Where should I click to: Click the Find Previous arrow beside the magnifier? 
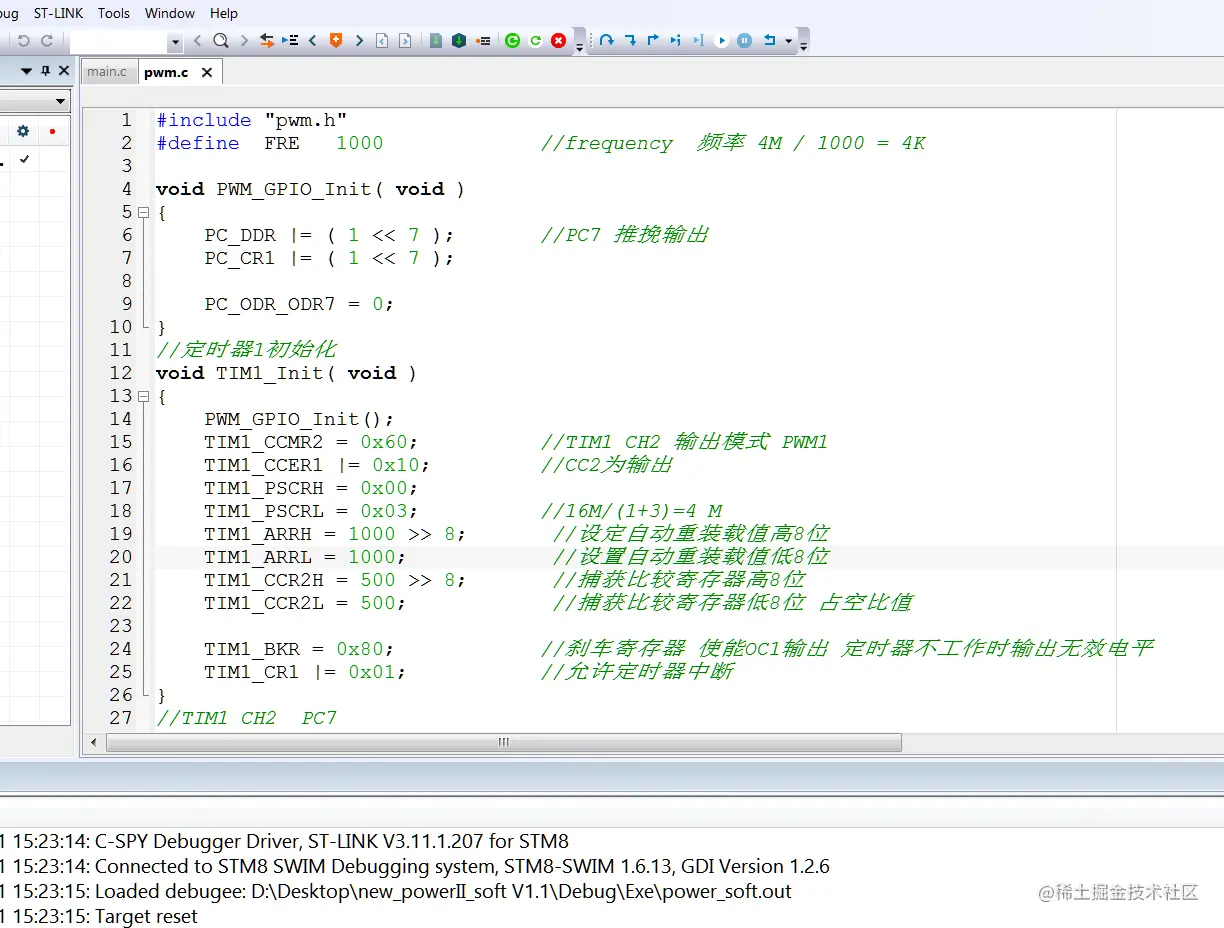click(197, 41)
